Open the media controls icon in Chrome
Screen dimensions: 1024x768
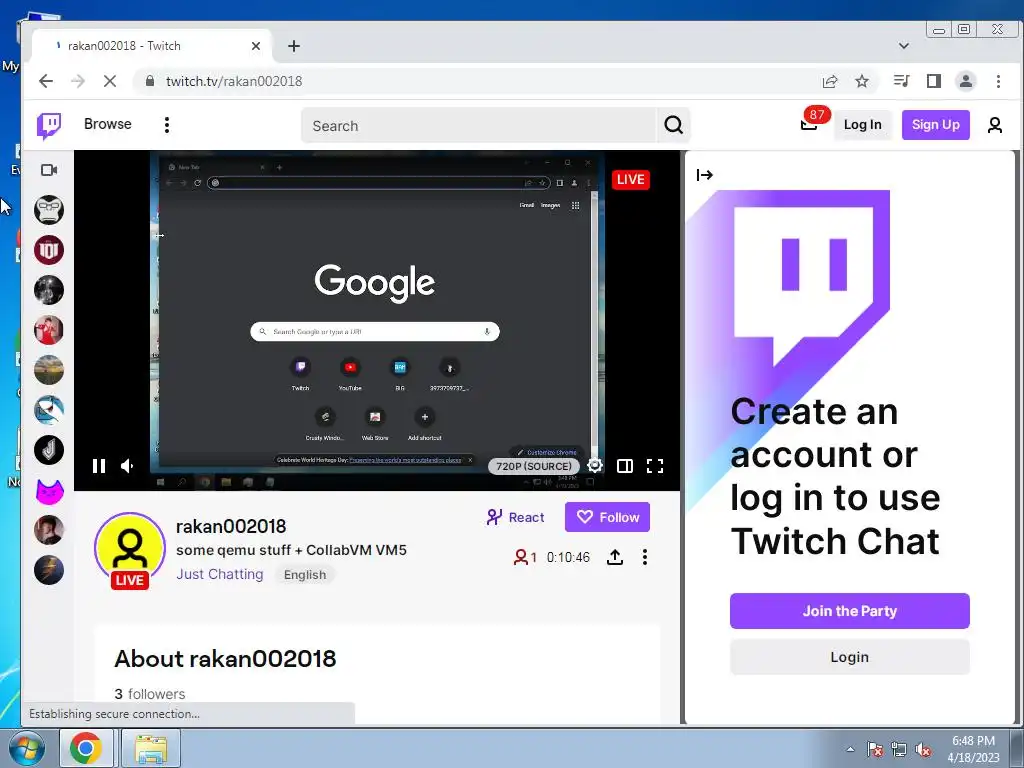[x=902, y=81]
